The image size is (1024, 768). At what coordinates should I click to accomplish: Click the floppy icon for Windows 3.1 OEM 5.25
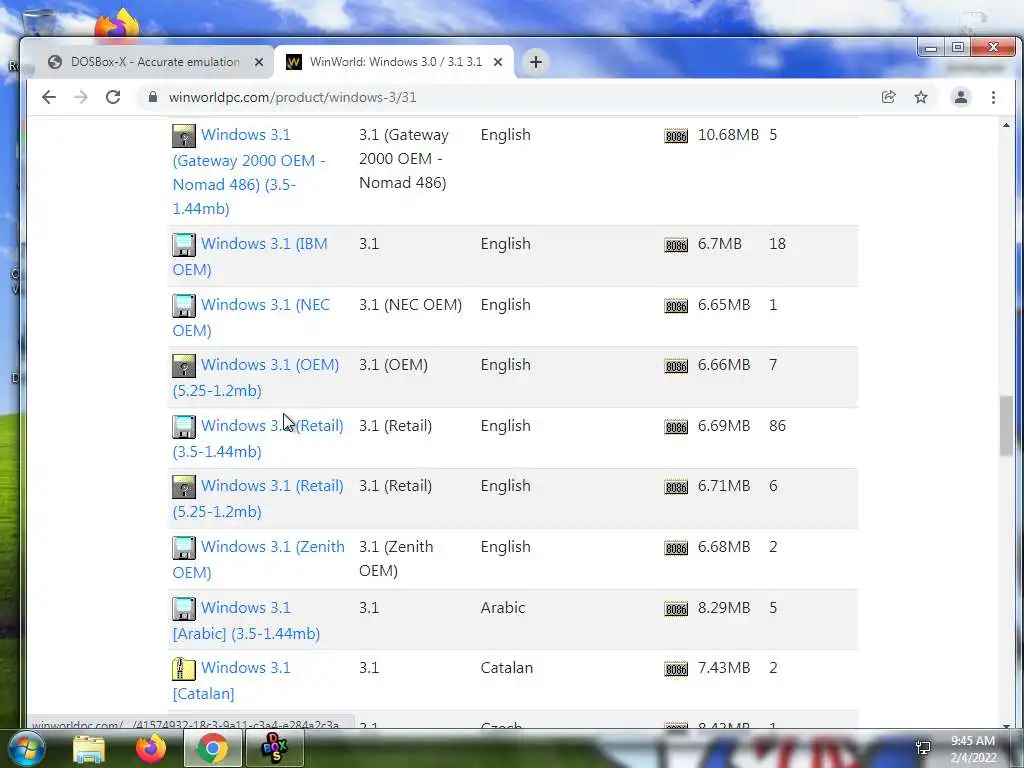184,366
